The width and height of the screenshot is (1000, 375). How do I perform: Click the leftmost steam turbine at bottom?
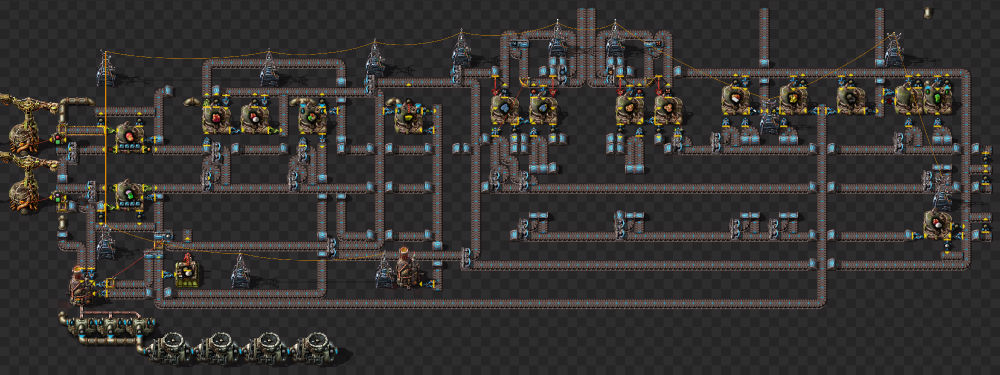170,349
